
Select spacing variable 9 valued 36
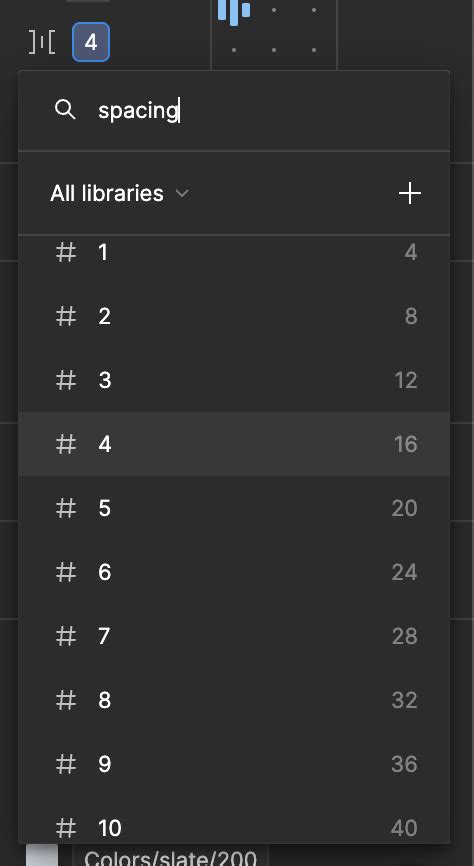(x=234, y=764)
